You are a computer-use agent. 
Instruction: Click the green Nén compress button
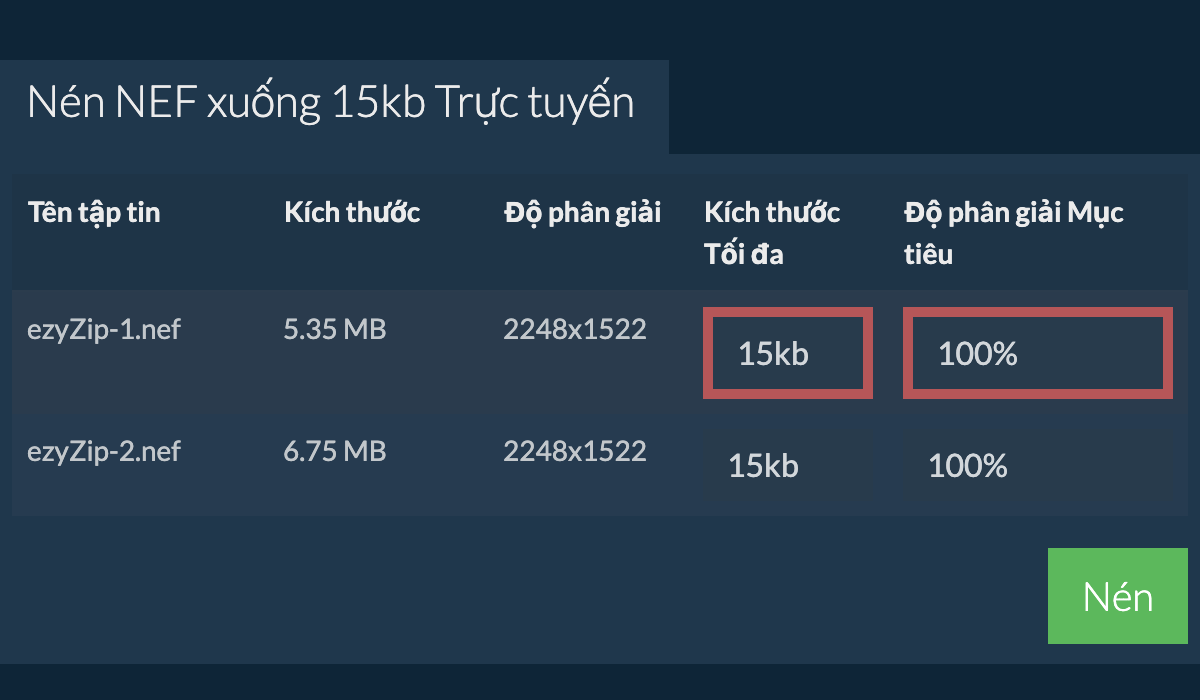pos(1117,596)
